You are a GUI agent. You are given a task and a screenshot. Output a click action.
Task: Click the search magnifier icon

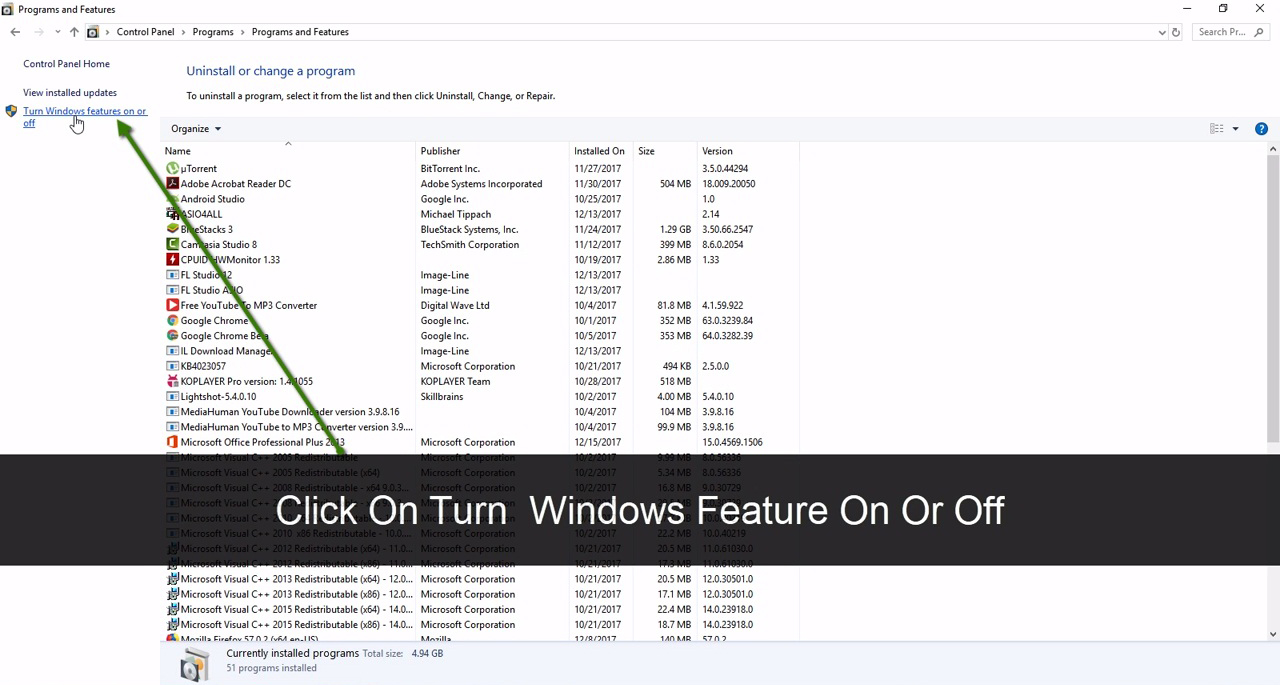(1259, 32)
